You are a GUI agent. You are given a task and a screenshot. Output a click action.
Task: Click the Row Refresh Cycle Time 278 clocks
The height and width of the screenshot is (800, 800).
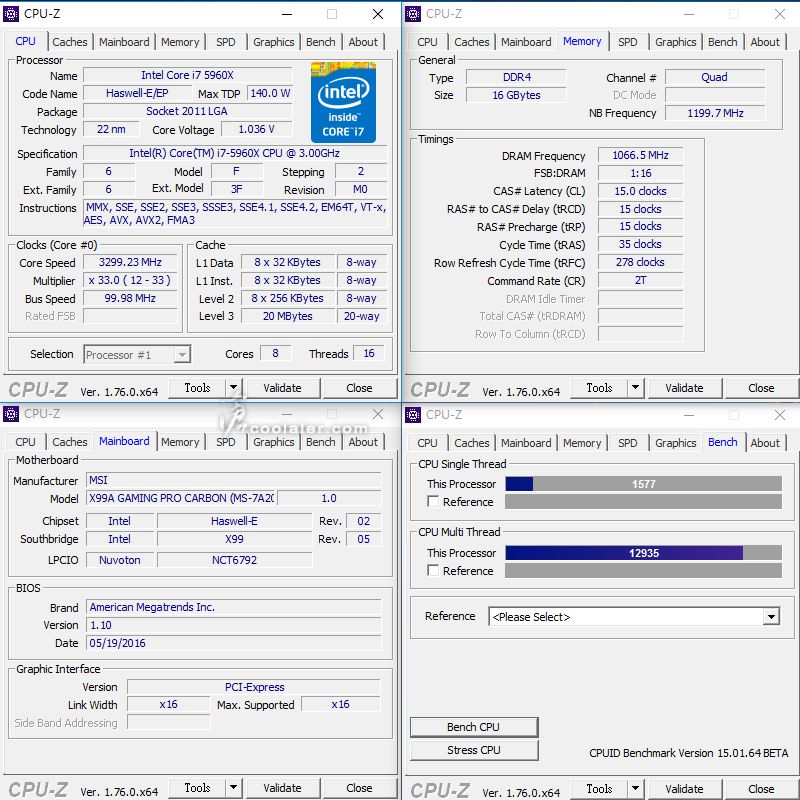(640, 262)
